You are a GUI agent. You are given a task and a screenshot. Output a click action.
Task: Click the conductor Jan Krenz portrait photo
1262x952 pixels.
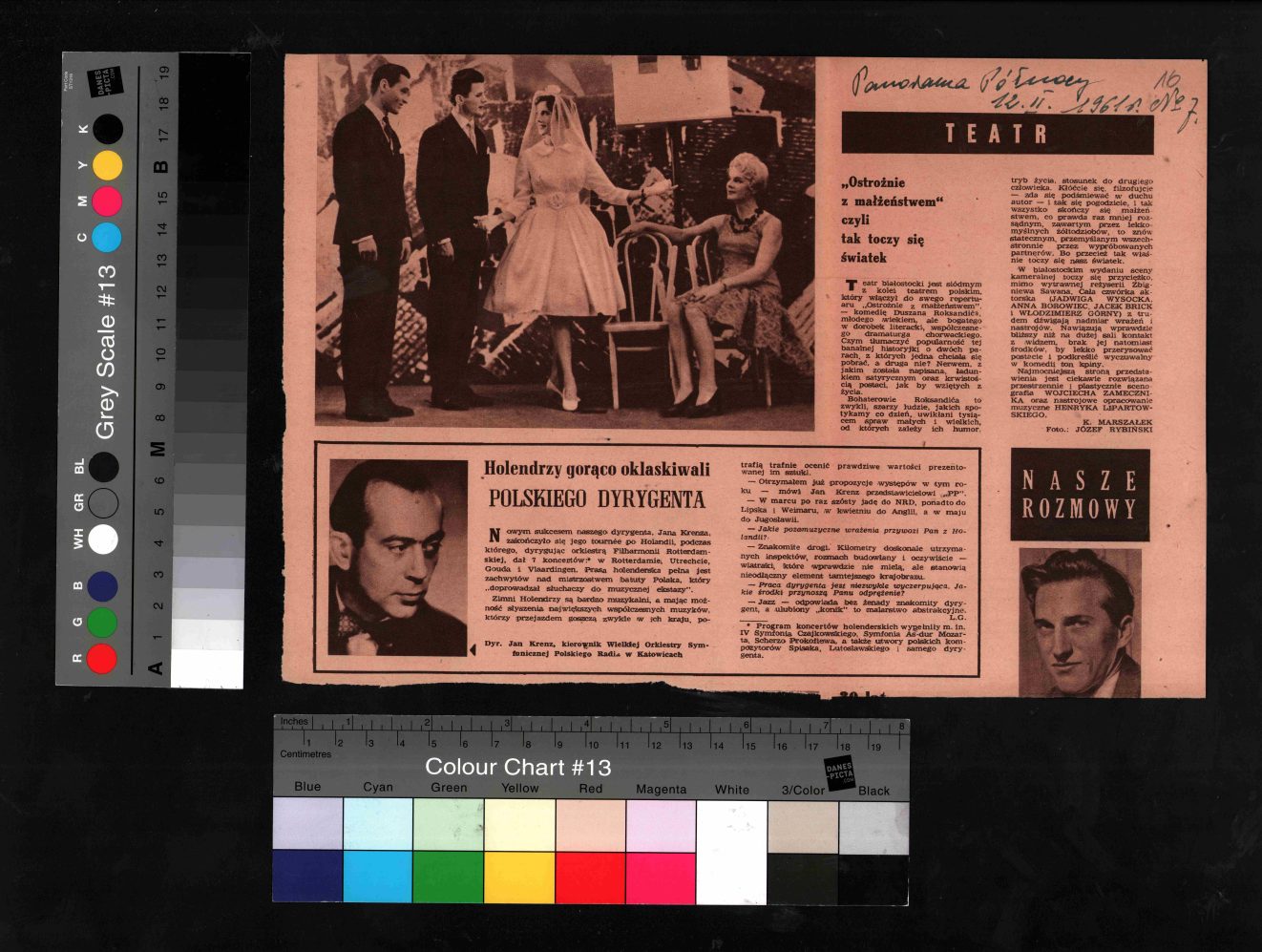(398, 557)
